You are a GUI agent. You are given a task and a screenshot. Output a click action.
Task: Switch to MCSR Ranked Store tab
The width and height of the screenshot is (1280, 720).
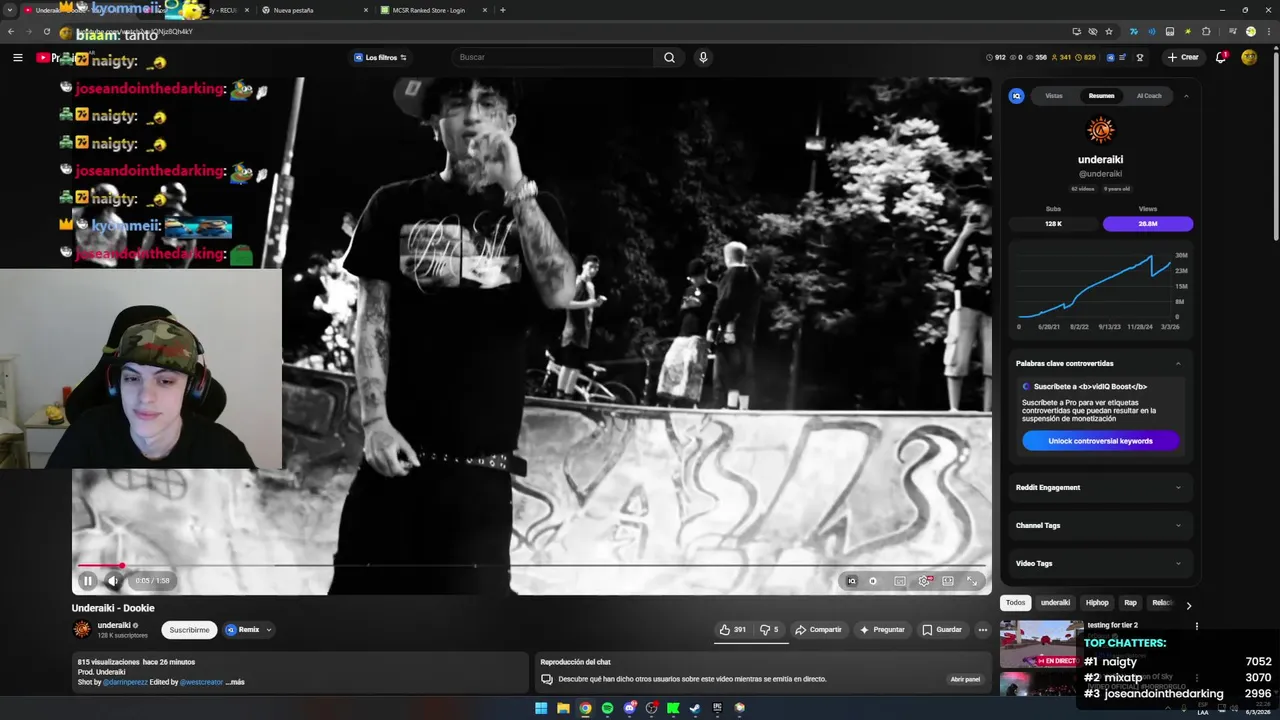point(430,10)
